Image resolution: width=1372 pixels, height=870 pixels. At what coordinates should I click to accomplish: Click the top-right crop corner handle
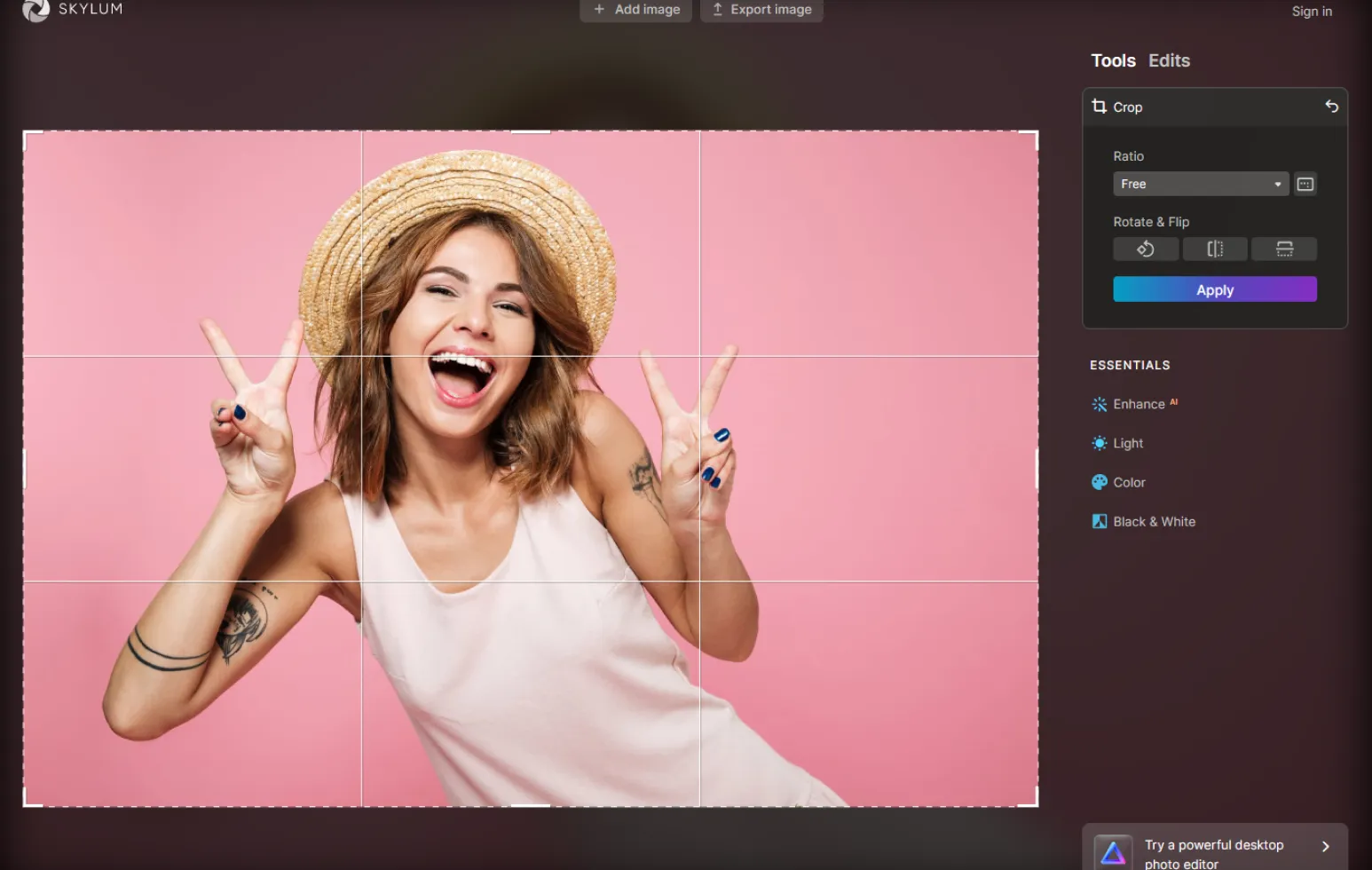1029,139
